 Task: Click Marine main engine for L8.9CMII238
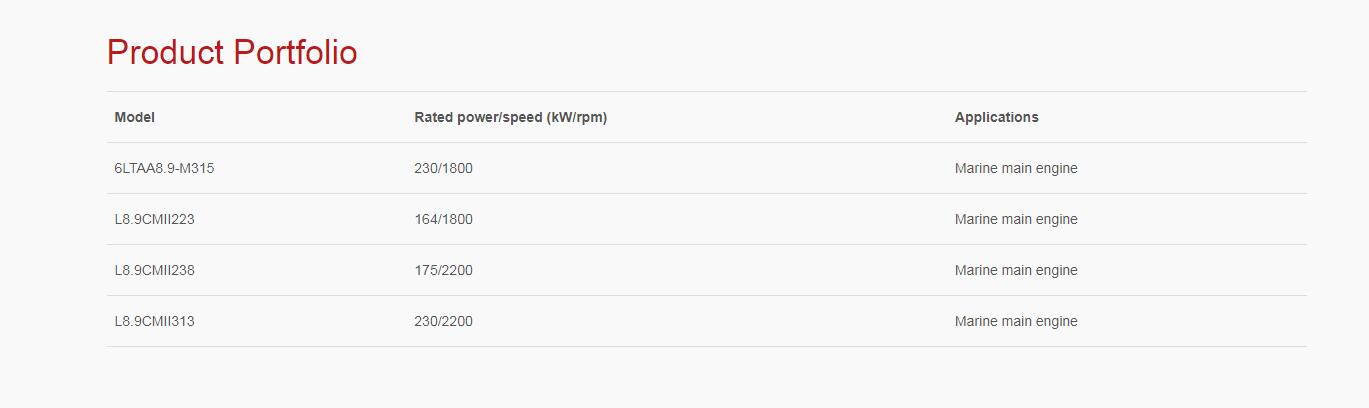1016,270
